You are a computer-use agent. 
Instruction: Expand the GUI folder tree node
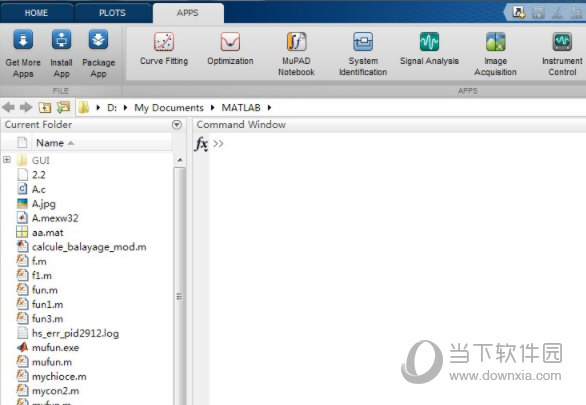click(x=7, y=160)
